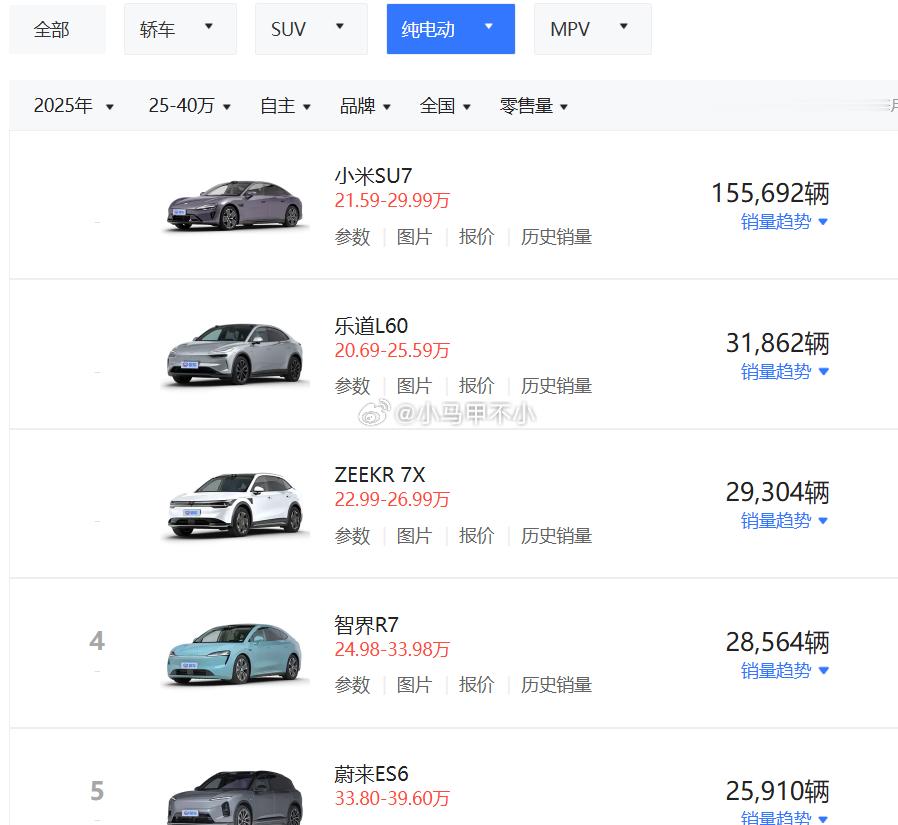
Task: Open 历史销量 for 乐道L60
Action: click(556, 386)
